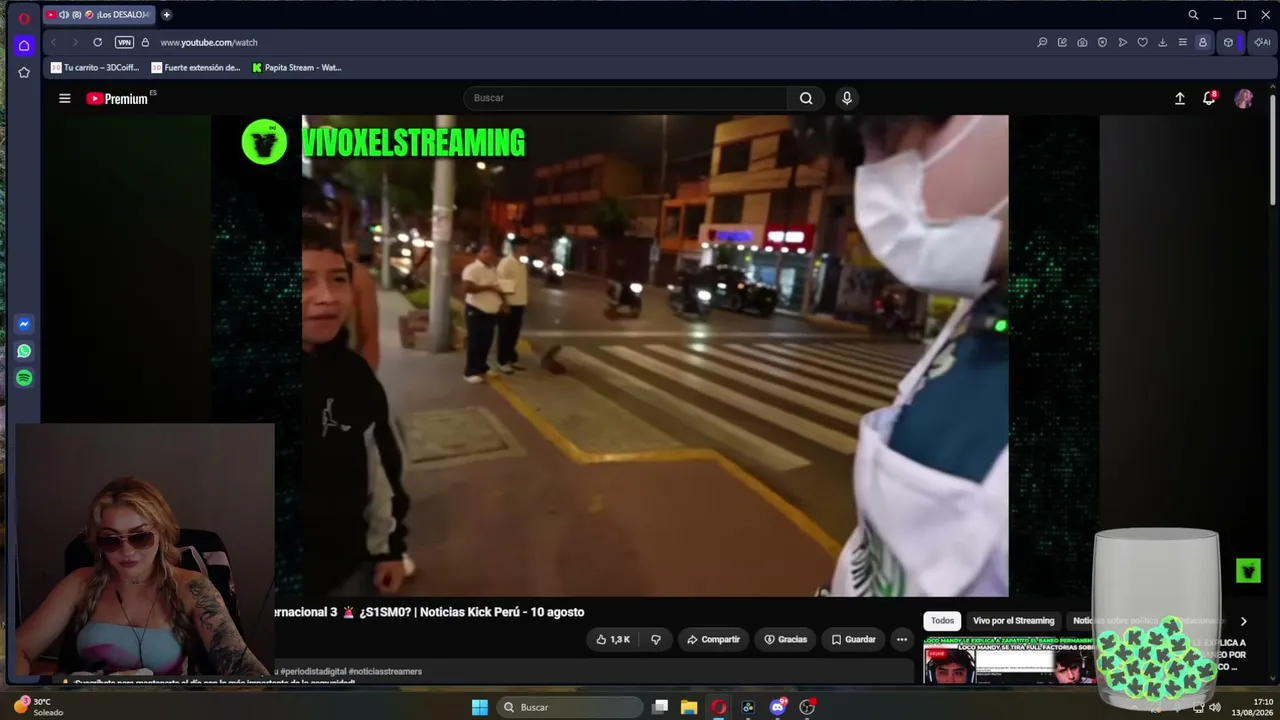The width and height of the screenshot is (1280, 720).
Task: Open Spotify in the Opera sidebar
Action: [x=24, y=378]
